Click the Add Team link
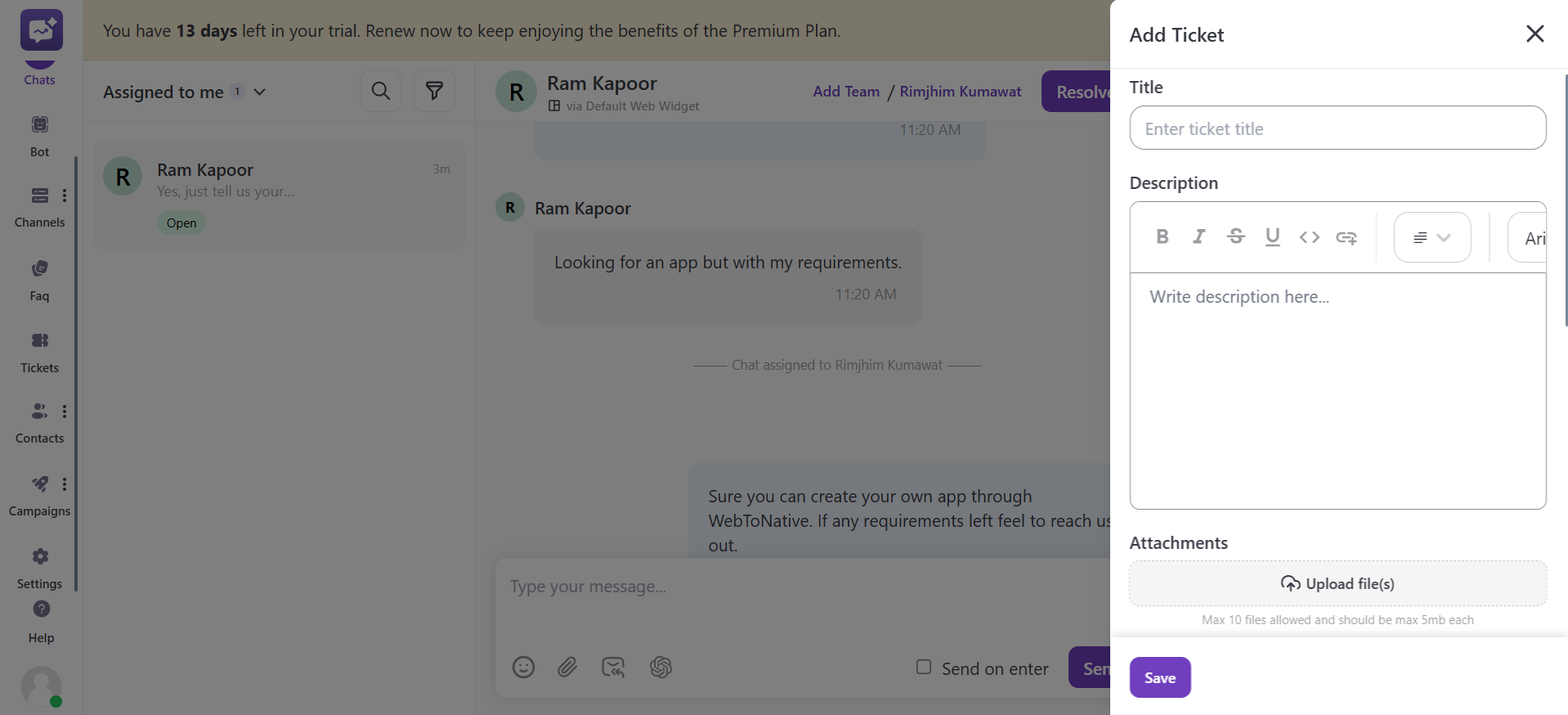 846,91
